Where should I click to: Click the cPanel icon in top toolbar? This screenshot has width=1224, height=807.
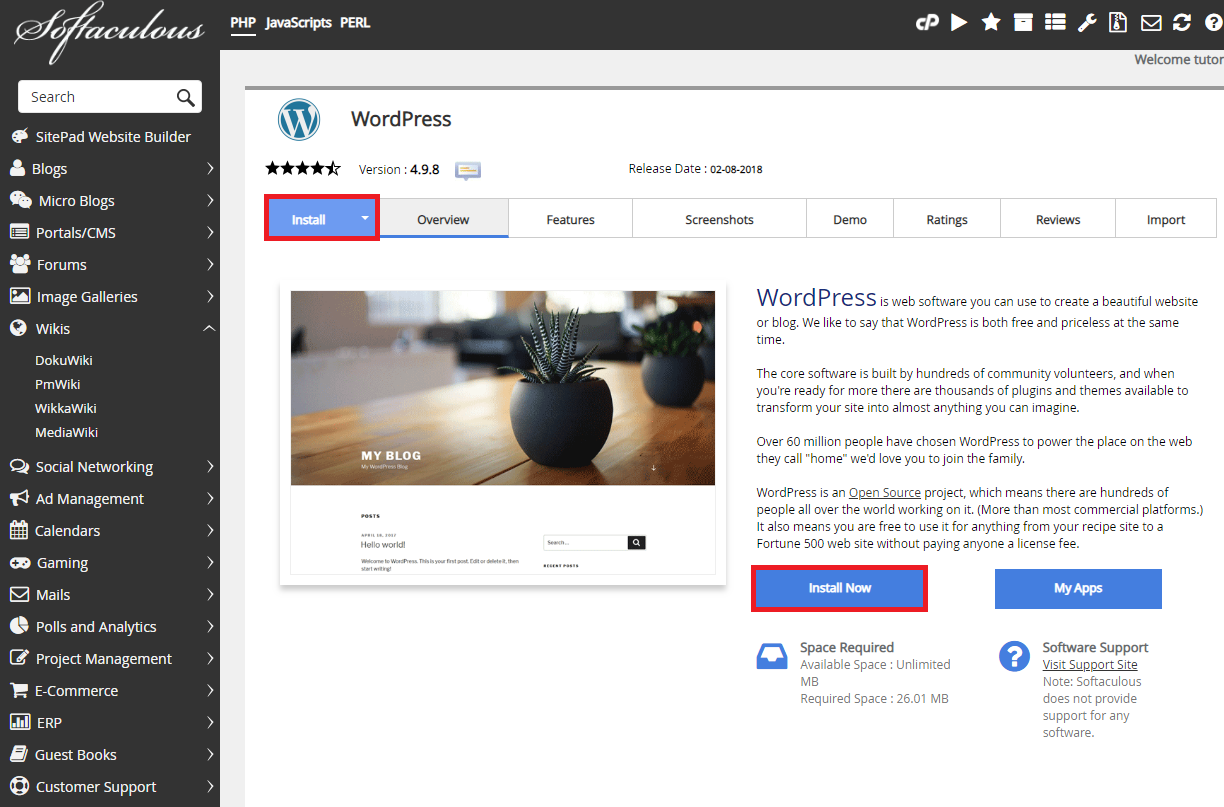(927, 22)
